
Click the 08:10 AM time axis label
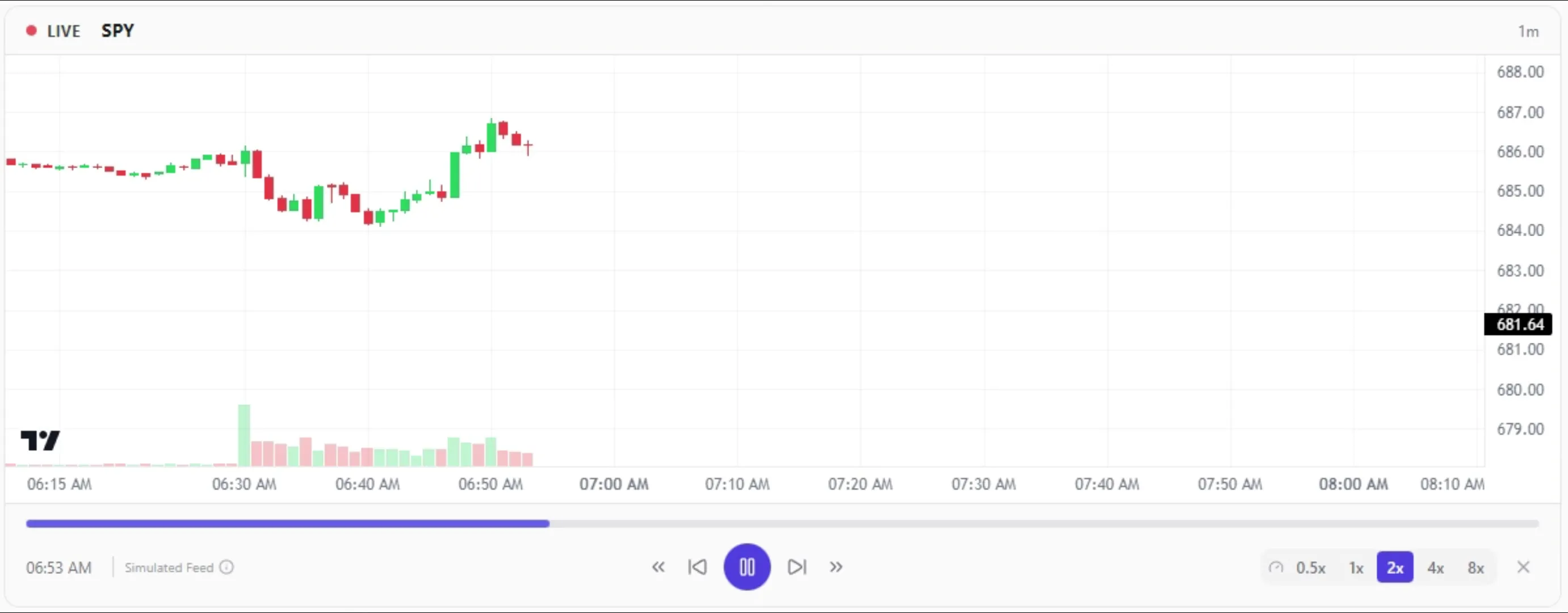(1452, 485)
